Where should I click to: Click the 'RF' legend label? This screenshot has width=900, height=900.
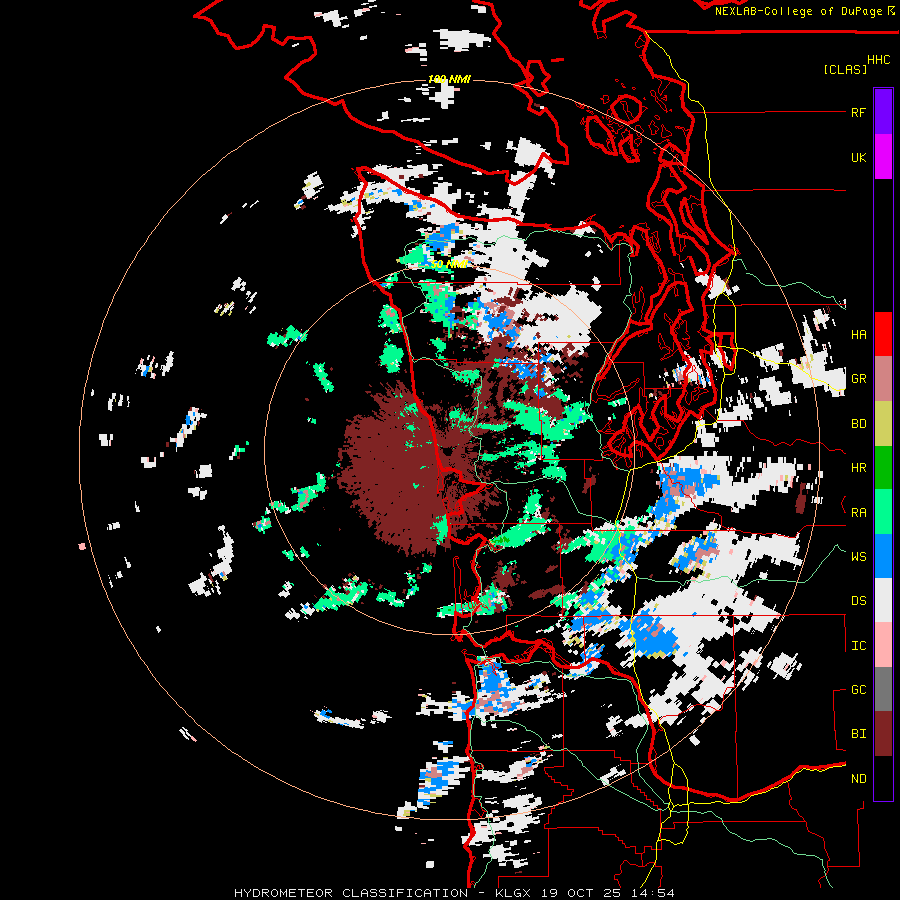pyautogui.click(x=858, y=112)
